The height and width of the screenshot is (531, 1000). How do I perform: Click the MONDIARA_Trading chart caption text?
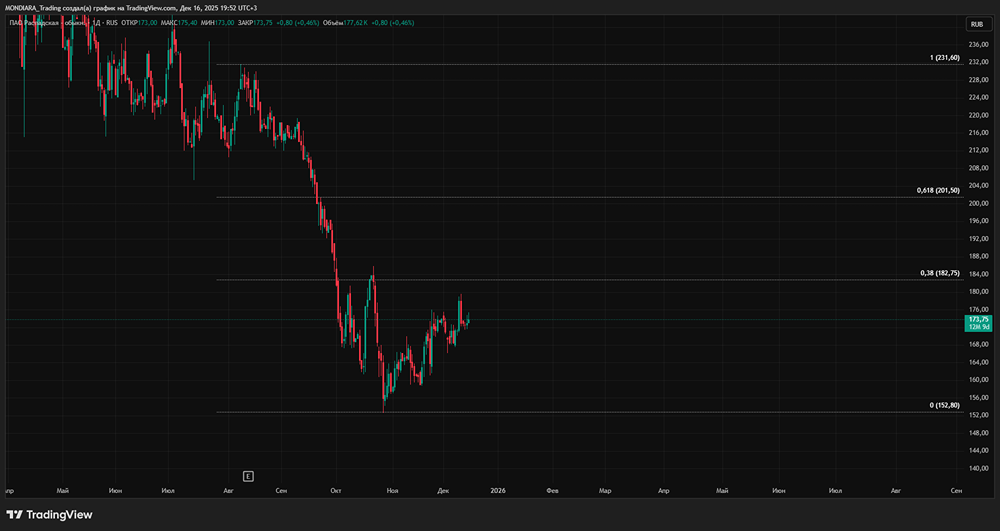pyautogui.click(x=131, y=8)
